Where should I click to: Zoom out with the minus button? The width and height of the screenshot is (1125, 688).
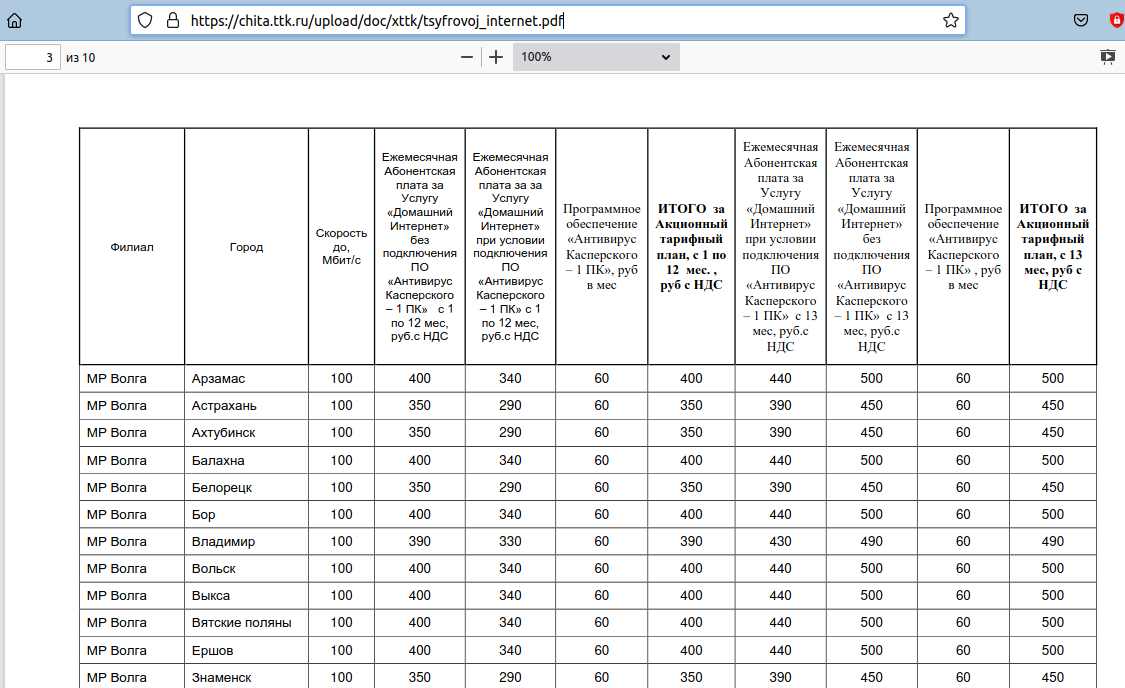click(467, 57)
